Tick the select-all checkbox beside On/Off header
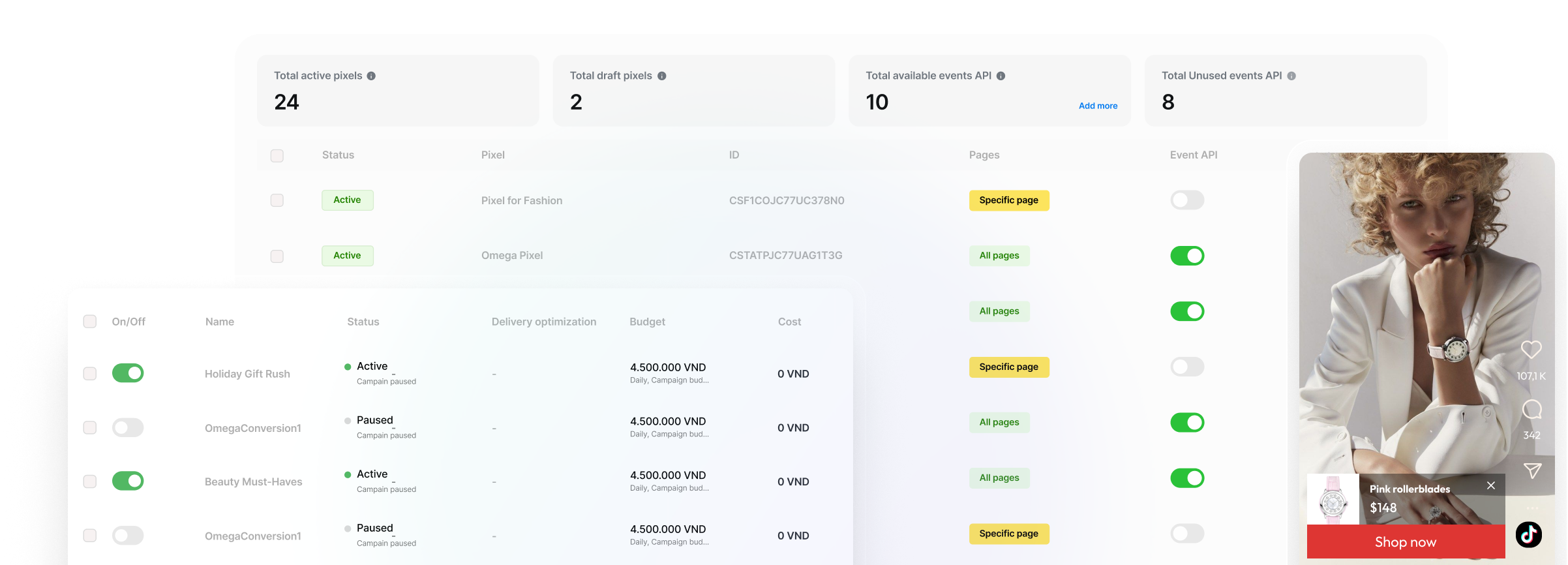 [x=90, y=322]
